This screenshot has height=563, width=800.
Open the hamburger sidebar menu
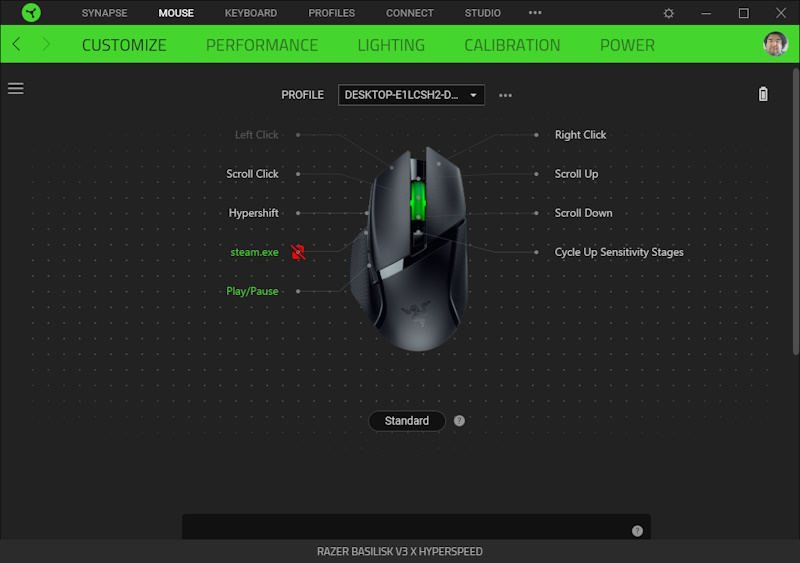click(15, 88)
